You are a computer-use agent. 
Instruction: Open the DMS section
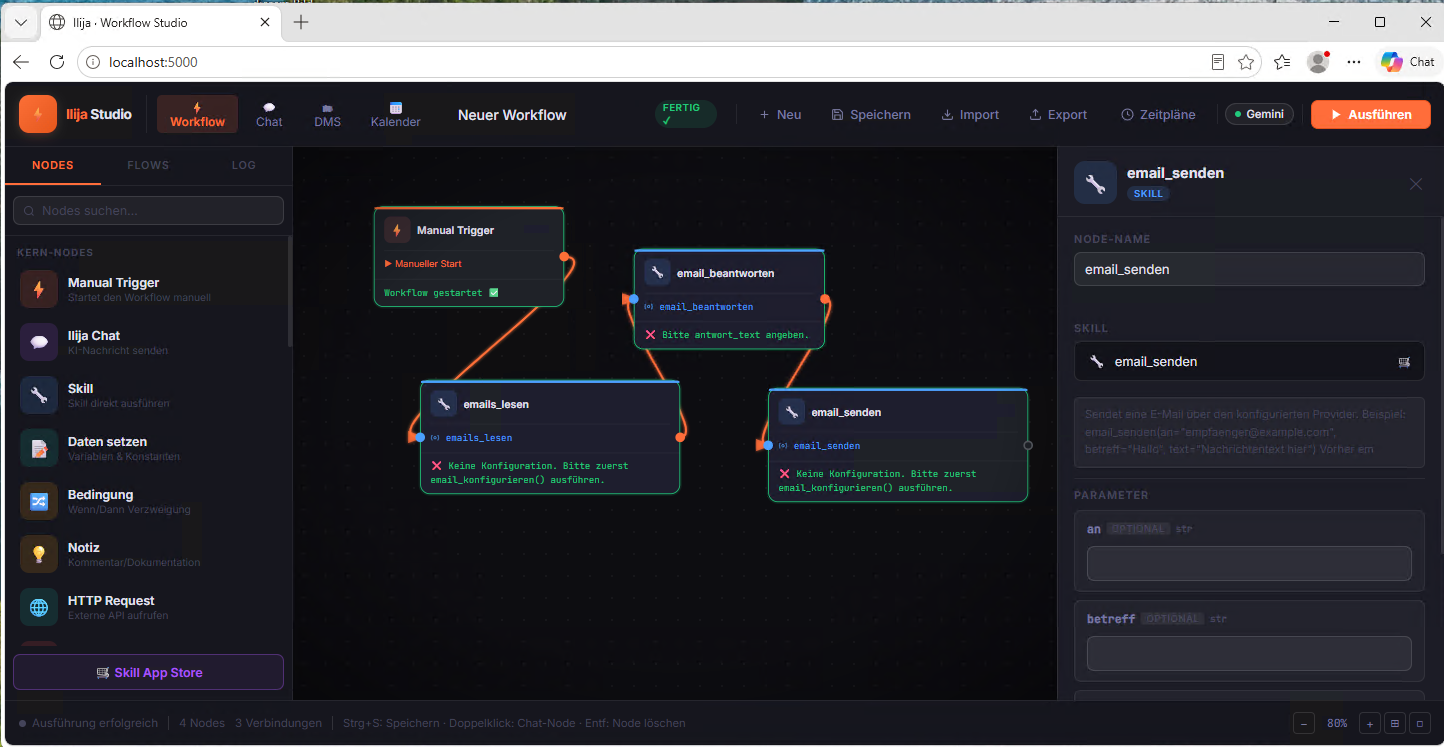328,114
